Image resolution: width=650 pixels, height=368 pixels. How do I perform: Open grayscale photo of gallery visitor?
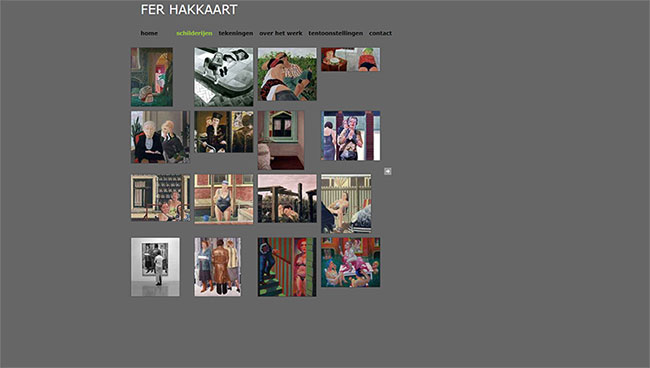tap(155, 267)
